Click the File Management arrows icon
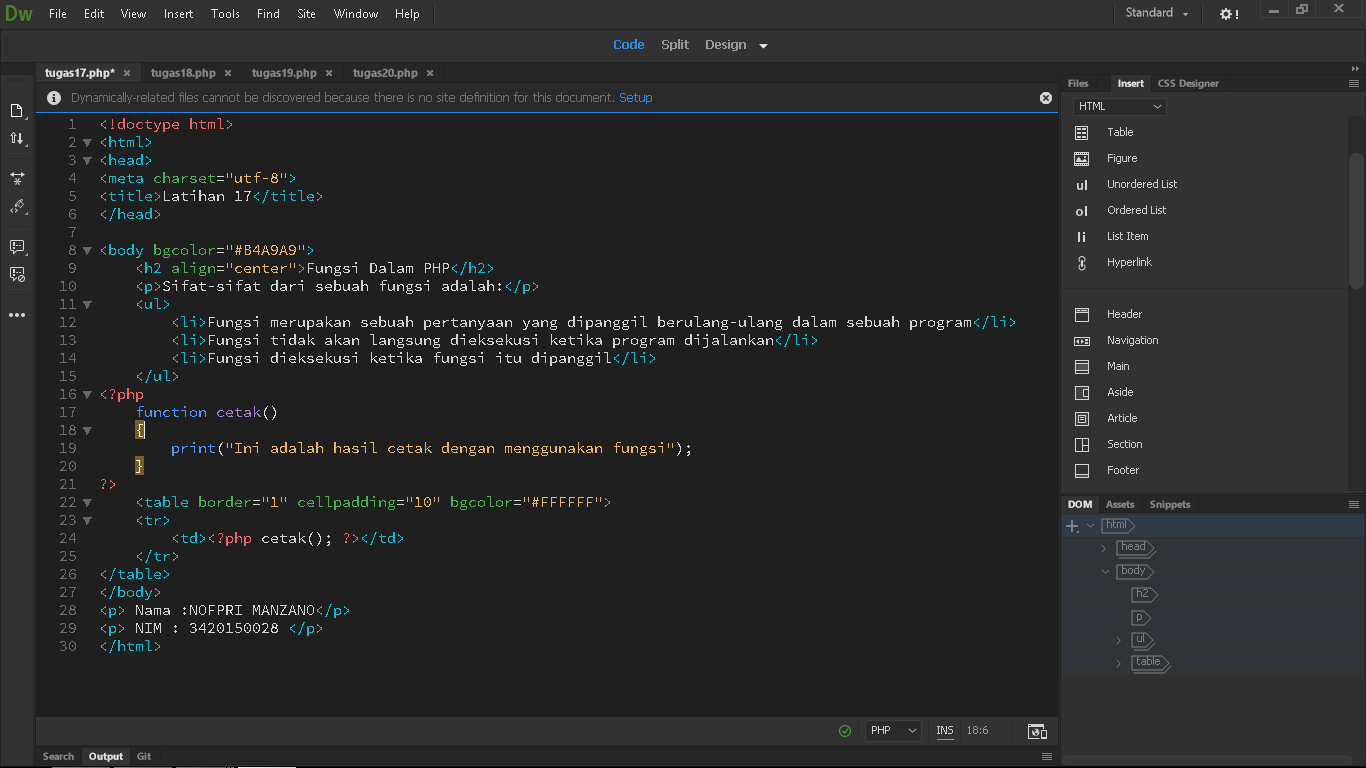 (17, 138)
